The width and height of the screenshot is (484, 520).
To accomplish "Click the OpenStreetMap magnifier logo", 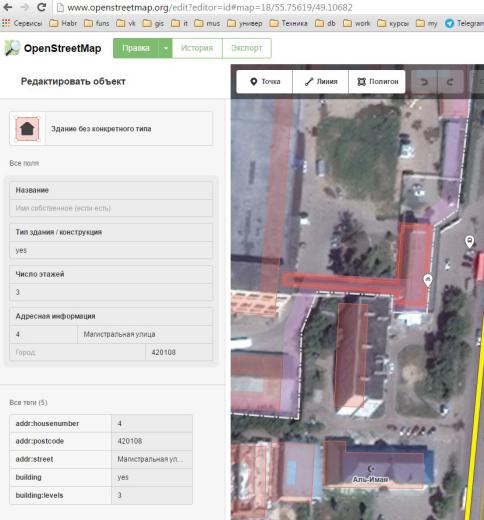I will 12,48.
